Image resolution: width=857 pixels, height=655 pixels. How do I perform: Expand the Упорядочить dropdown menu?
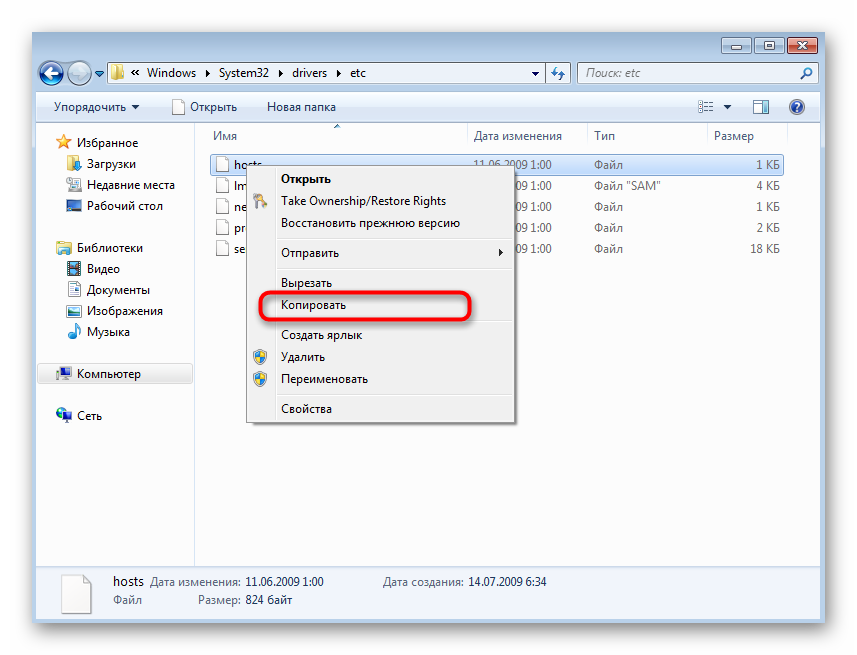(x=96, y=107)
